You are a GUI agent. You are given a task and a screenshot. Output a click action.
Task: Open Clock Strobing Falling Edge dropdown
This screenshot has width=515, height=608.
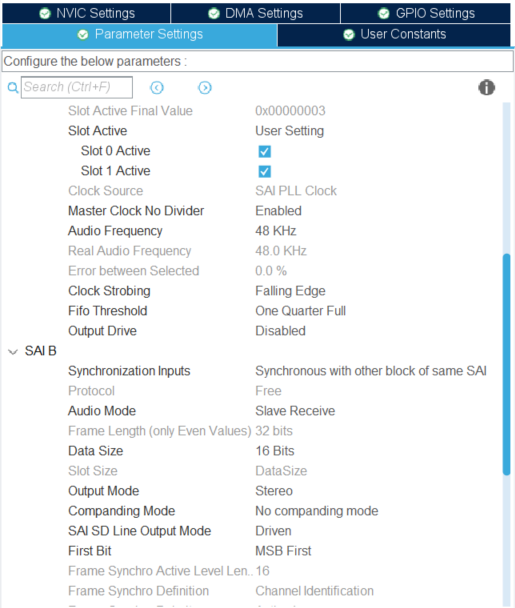click(x=290, y=291)
